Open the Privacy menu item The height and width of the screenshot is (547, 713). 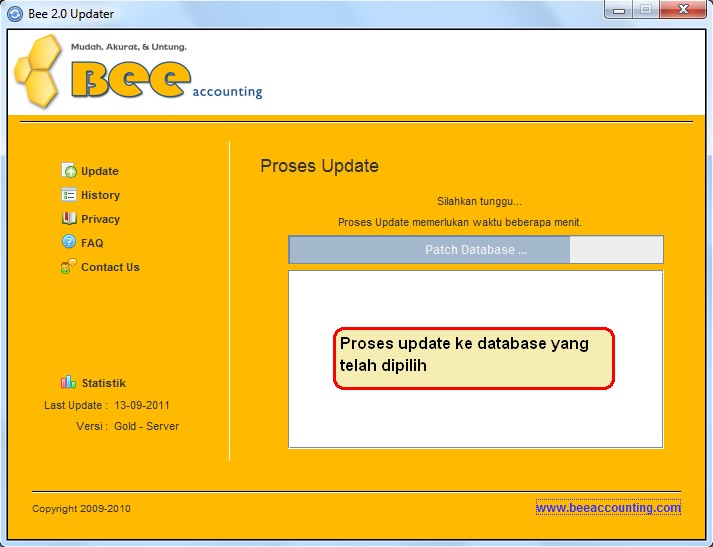tap(100, 219)
